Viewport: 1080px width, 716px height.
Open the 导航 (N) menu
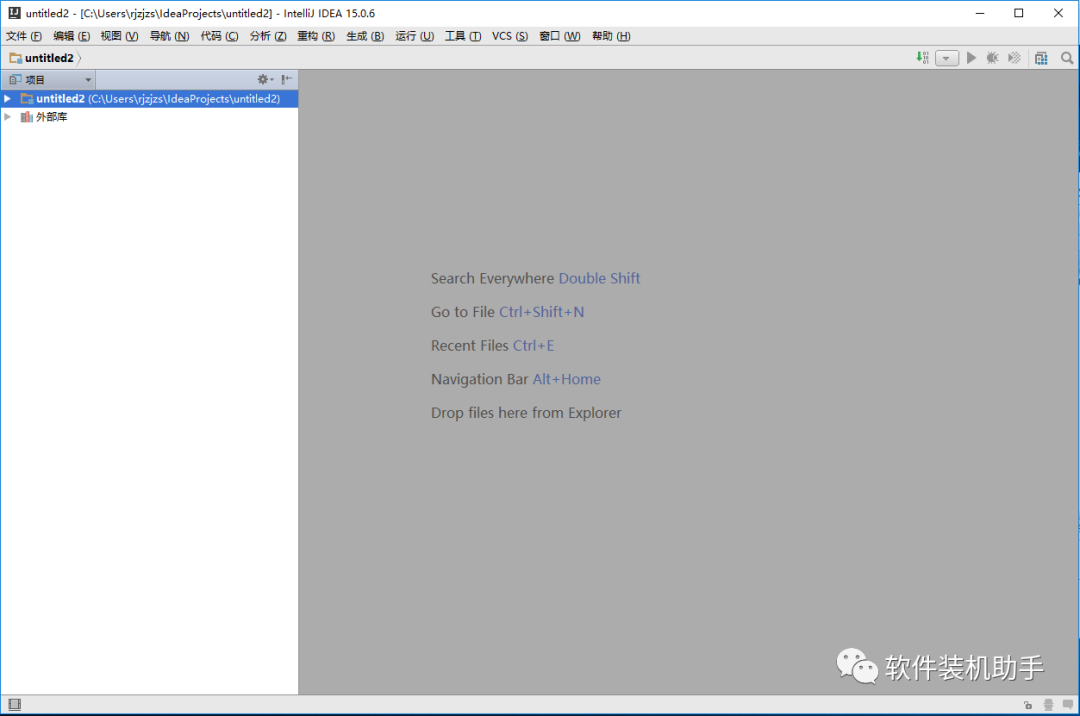(169, 36)
